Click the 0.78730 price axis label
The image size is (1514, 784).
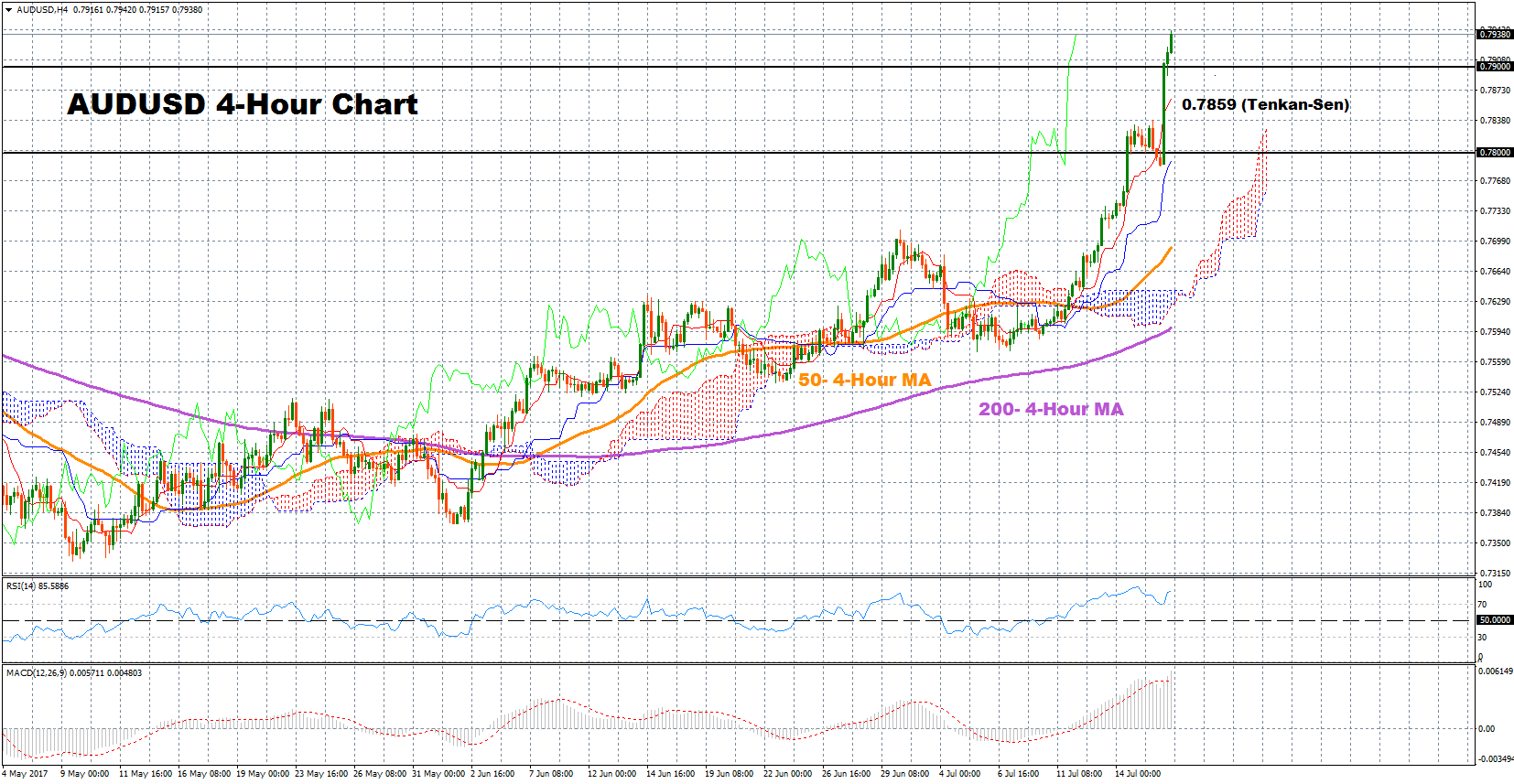click(x=1495, y=91)
